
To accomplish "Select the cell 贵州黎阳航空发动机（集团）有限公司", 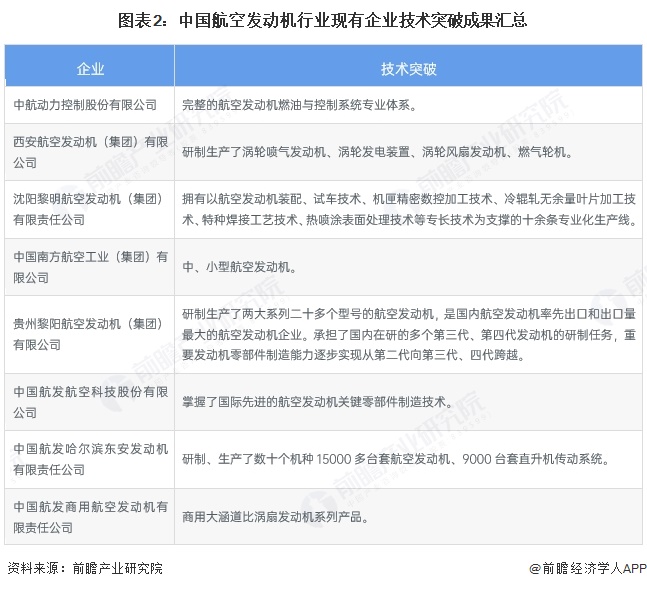I will click(90, 334).
